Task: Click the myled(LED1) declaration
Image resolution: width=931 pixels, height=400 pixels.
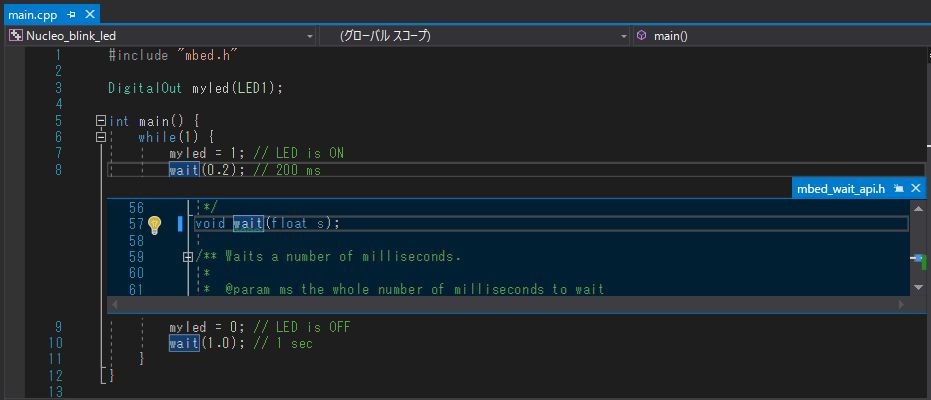Action: click(x=238, y=88)
